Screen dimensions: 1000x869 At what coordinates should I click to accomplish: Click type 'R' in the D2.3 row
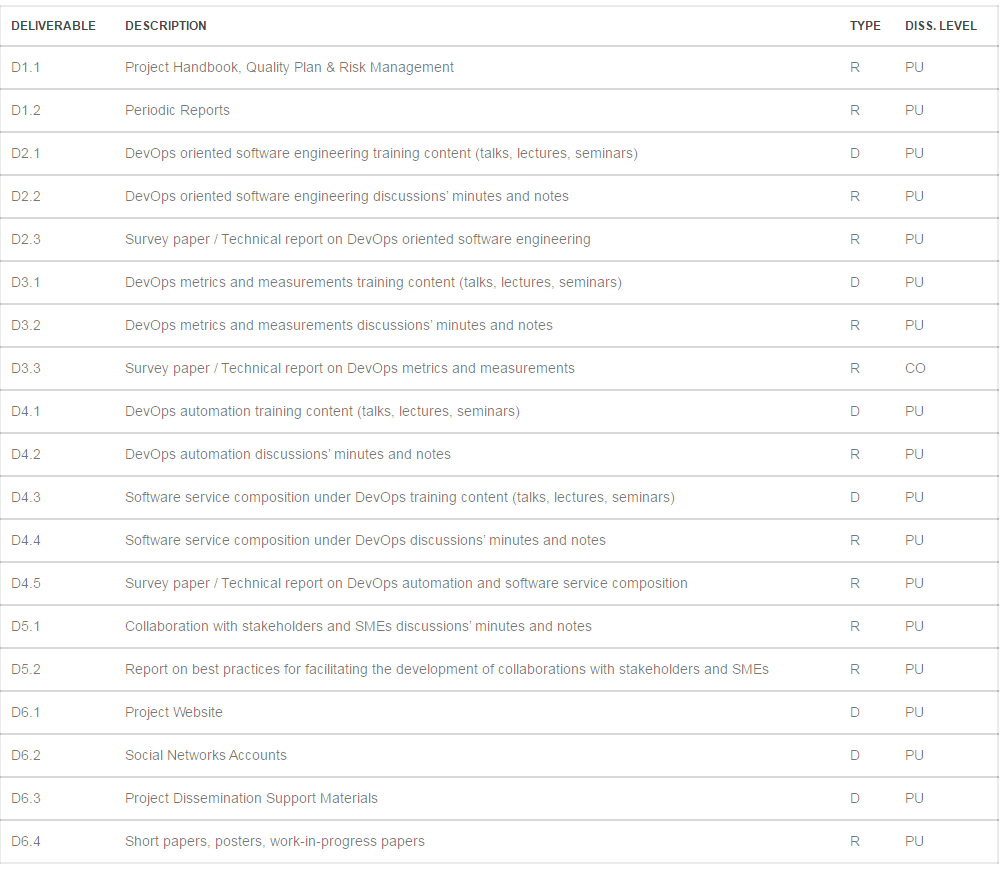[855, 240]
